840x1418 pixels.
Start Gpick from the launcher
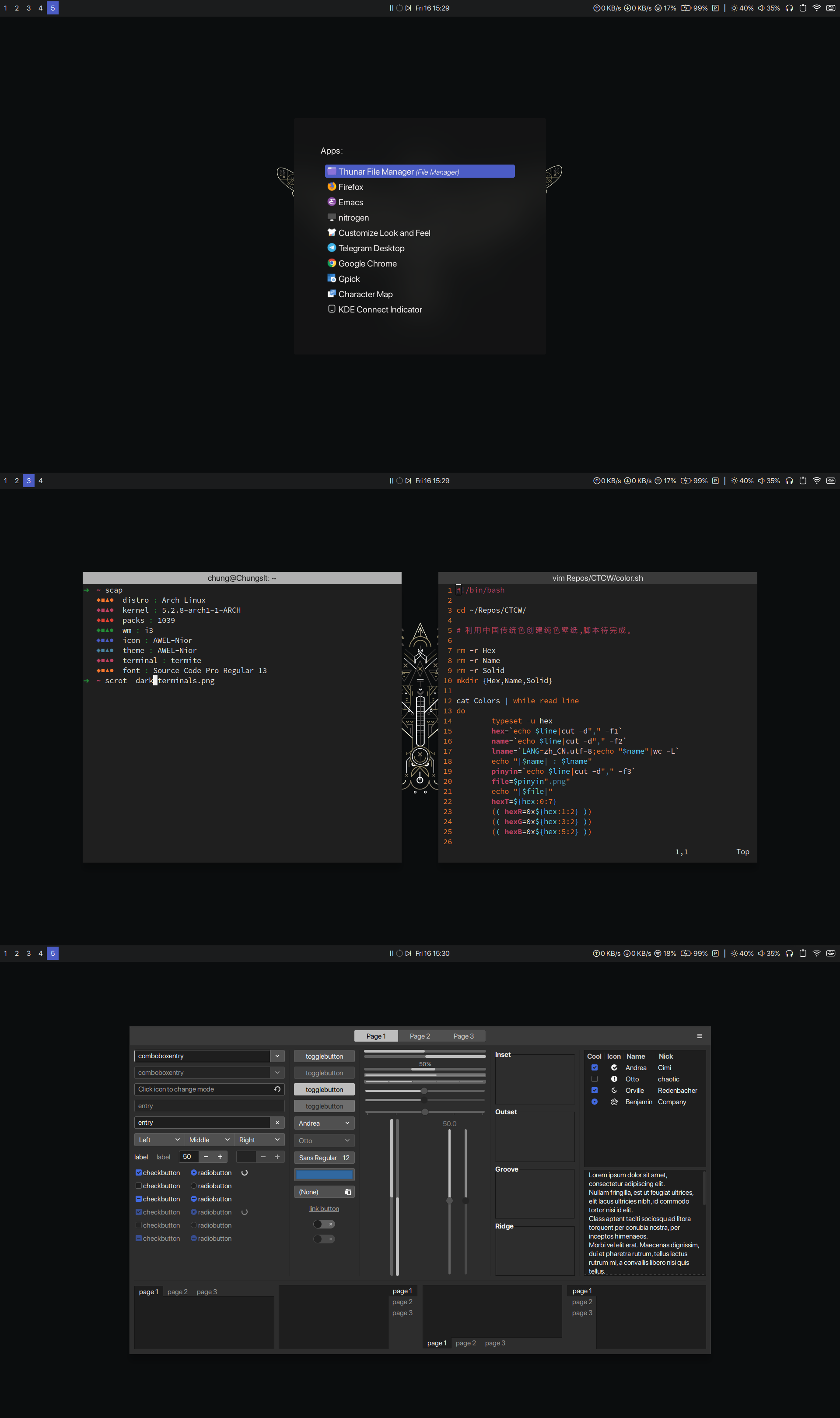coord(349,278)
